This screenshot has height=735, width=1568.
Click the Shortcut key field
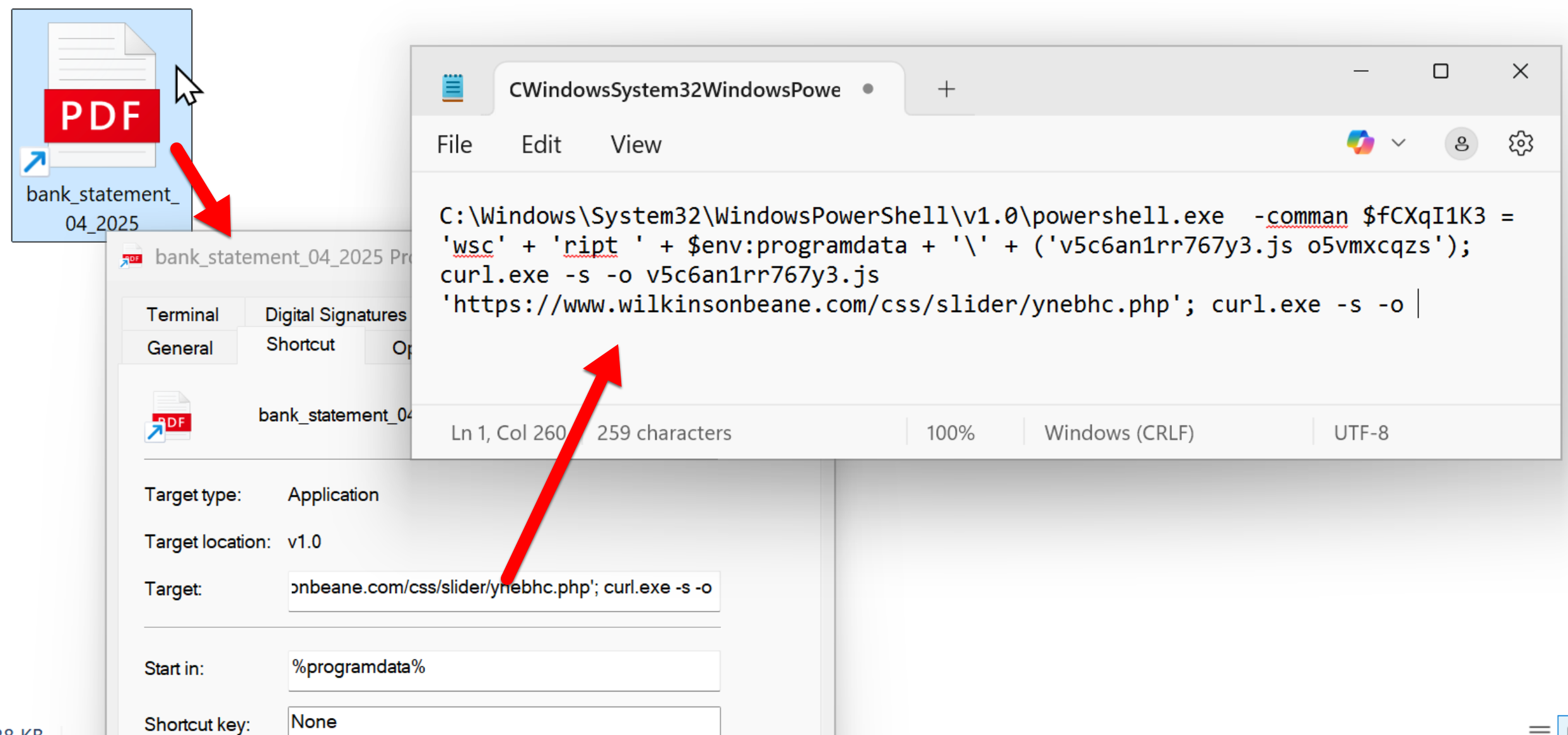(503, 721)
